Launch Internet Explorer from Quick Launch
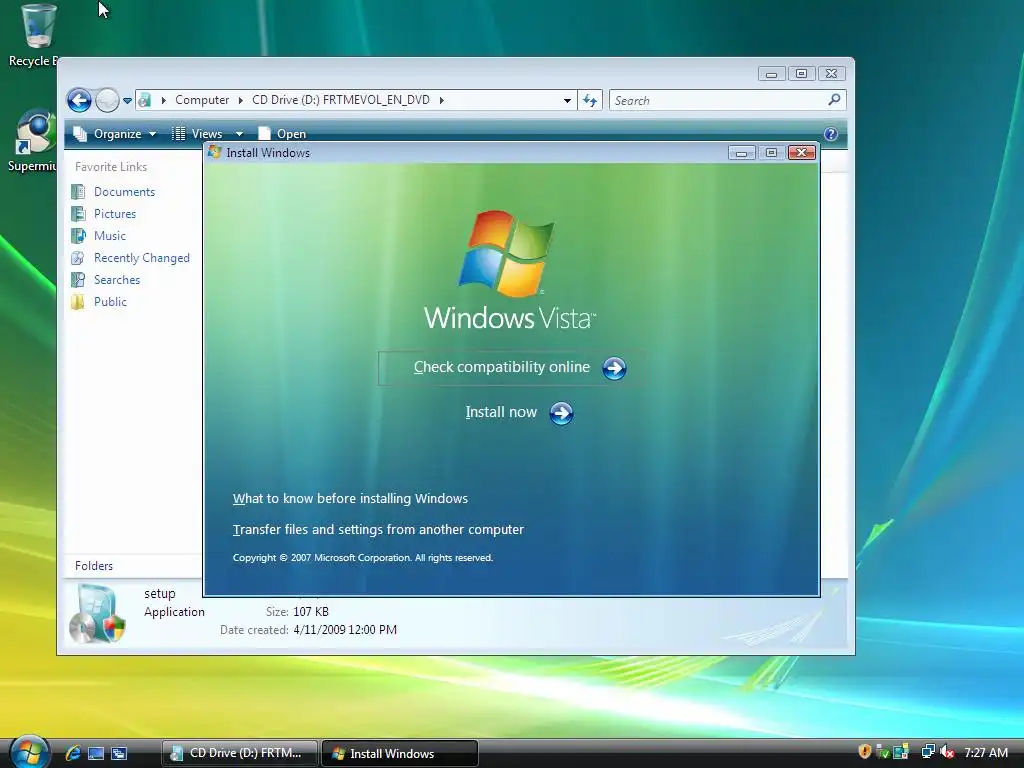 click(73, 753)
